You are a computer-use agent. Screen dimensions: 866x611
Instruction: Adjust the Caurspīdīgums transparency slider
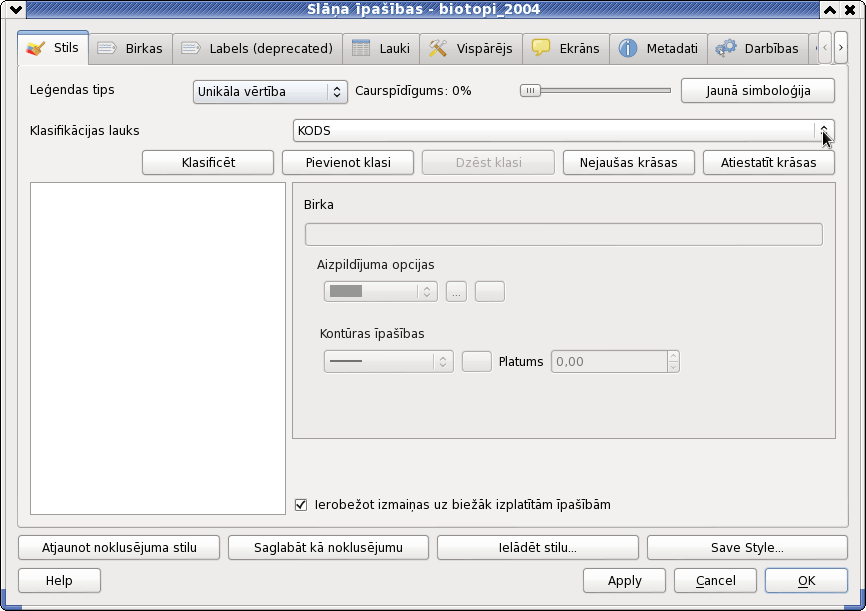595,91
